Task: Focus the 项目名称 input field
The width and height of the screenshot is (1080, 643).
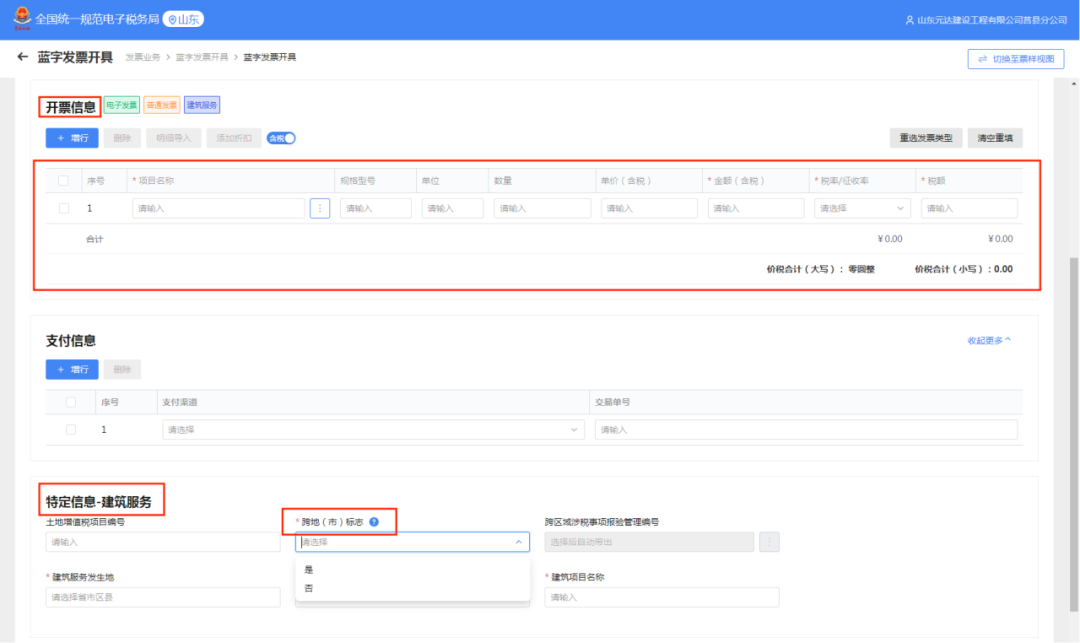Action: pos(218,208)
